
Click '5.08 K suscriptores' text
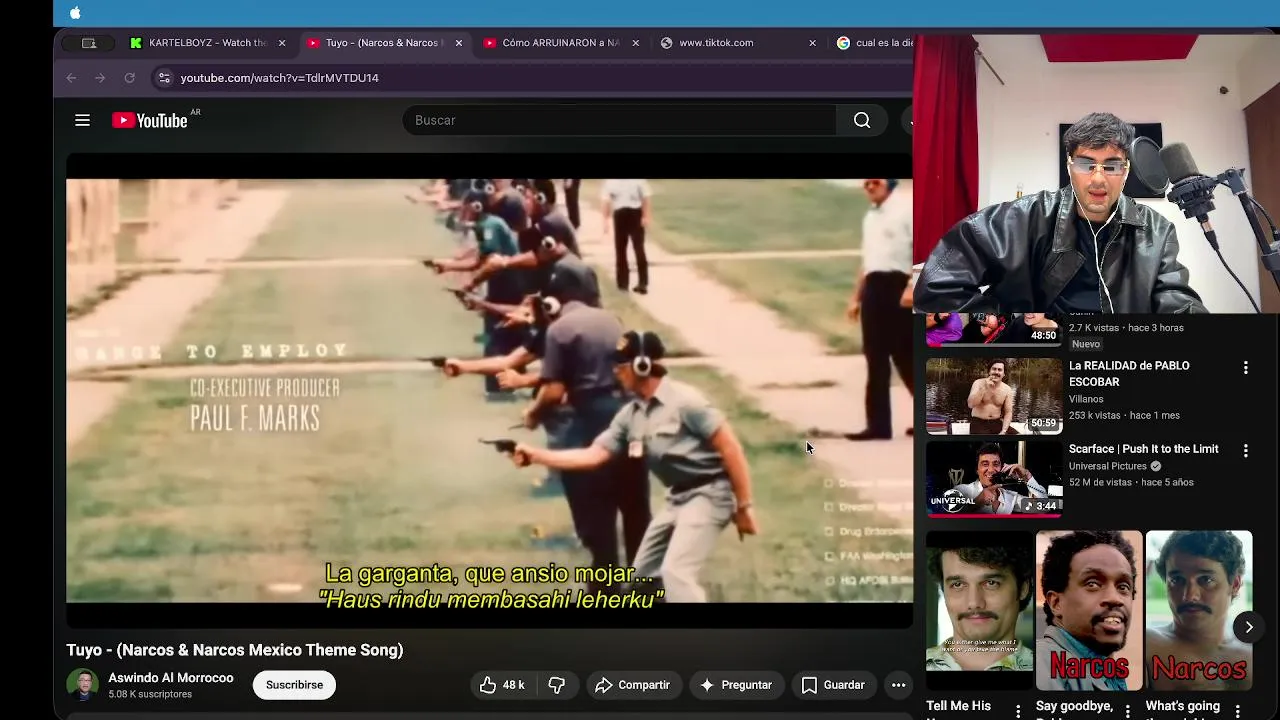[150, 694]
